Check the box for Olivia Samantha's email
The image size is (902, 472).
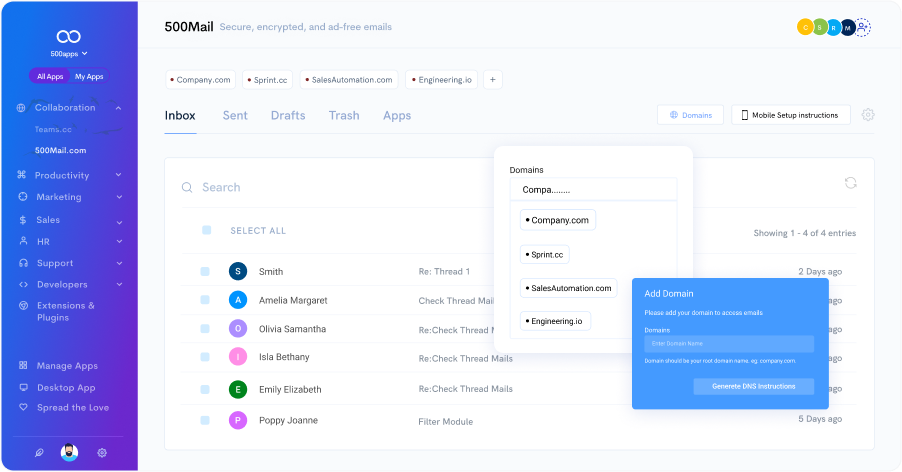[x=205, y=328]
